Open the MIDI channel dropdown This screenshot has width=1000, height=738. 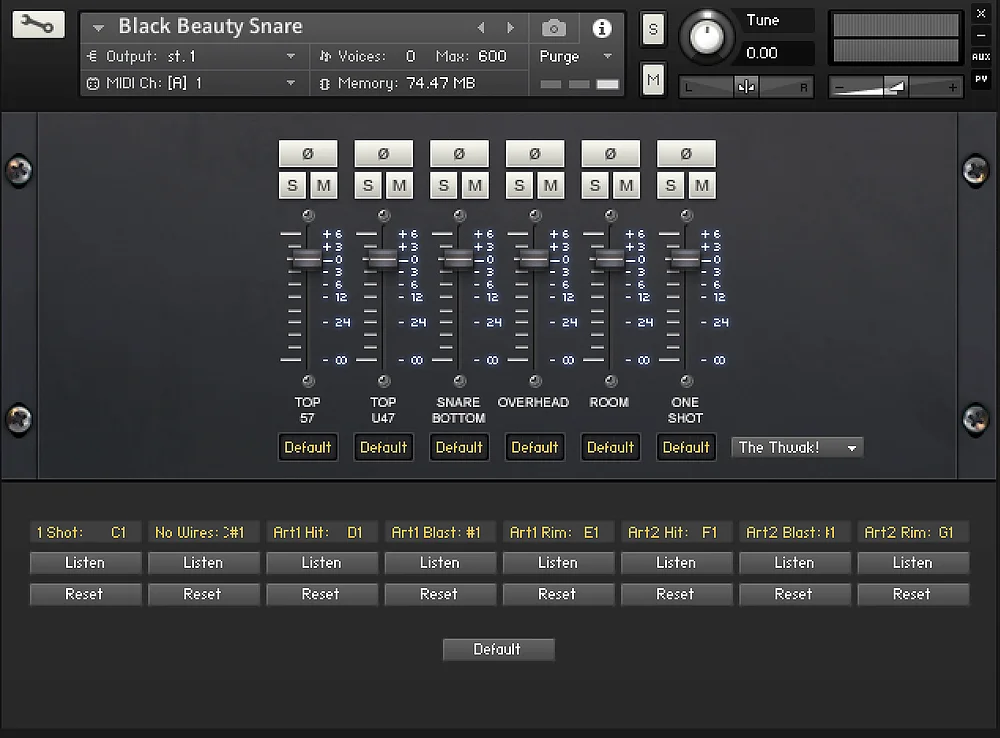click(x=291, y=84)
